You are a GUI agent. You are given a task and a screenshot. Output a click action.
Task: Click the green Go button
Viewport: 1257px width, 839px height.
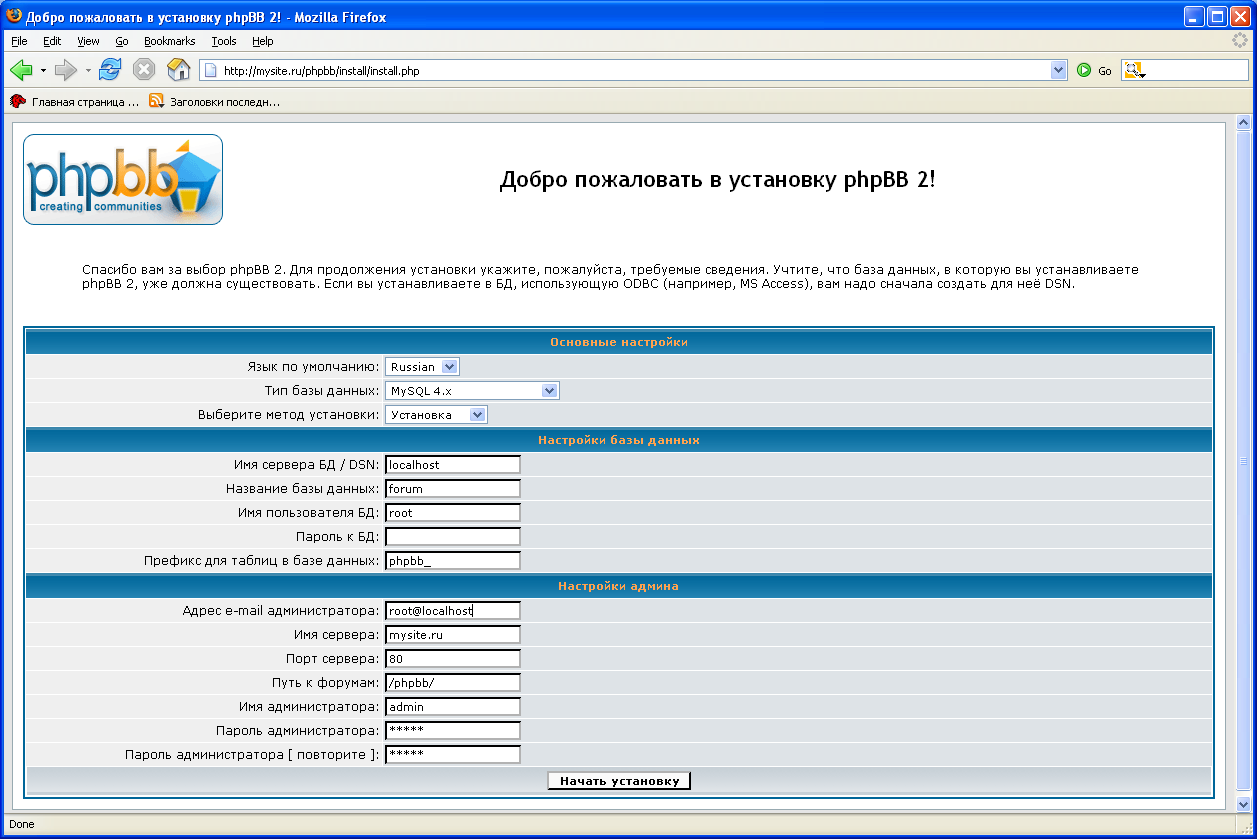pos(1094,71)
